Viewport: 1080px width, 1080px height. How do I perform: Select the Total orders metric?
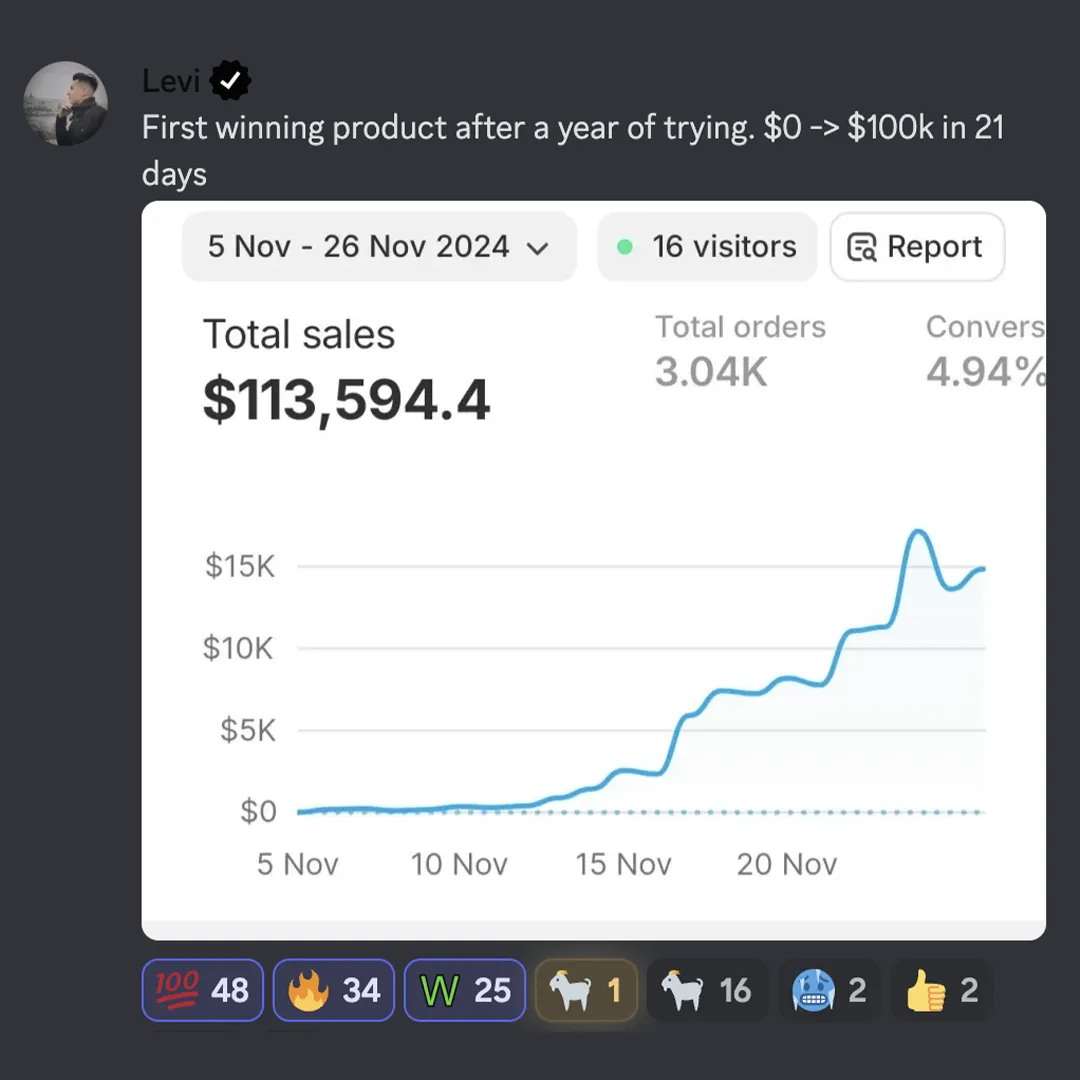pyautogui.click(x=740, y=351)
